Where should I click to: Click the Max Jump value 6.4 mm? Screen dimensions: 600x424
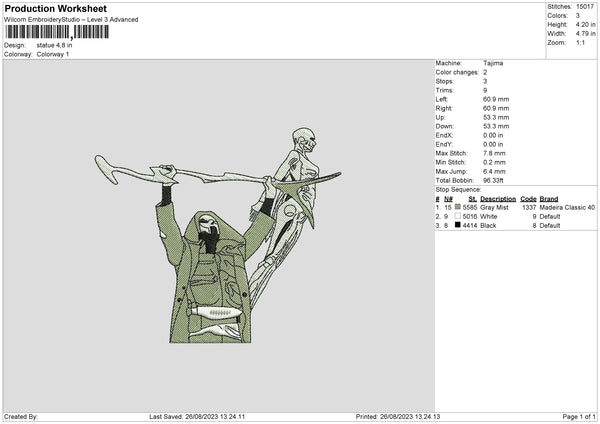pyautogui.click(x=494, y=171)
